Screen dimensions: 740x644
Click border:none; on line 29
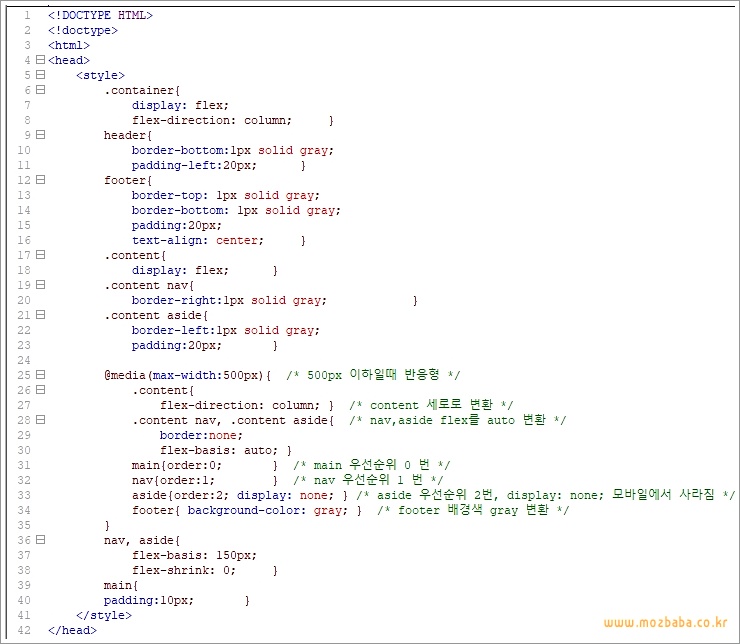(201, 435)
